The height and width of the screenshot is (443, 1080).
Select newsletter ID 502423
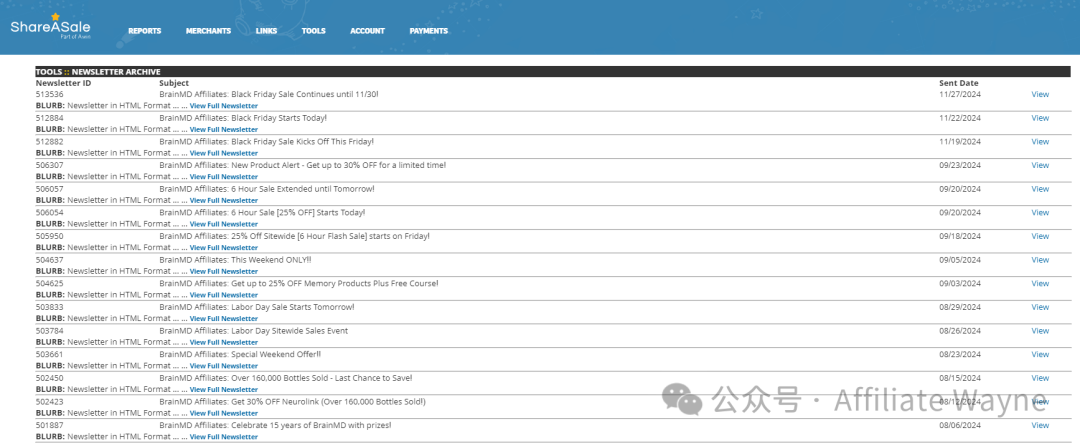pos(50,402)
